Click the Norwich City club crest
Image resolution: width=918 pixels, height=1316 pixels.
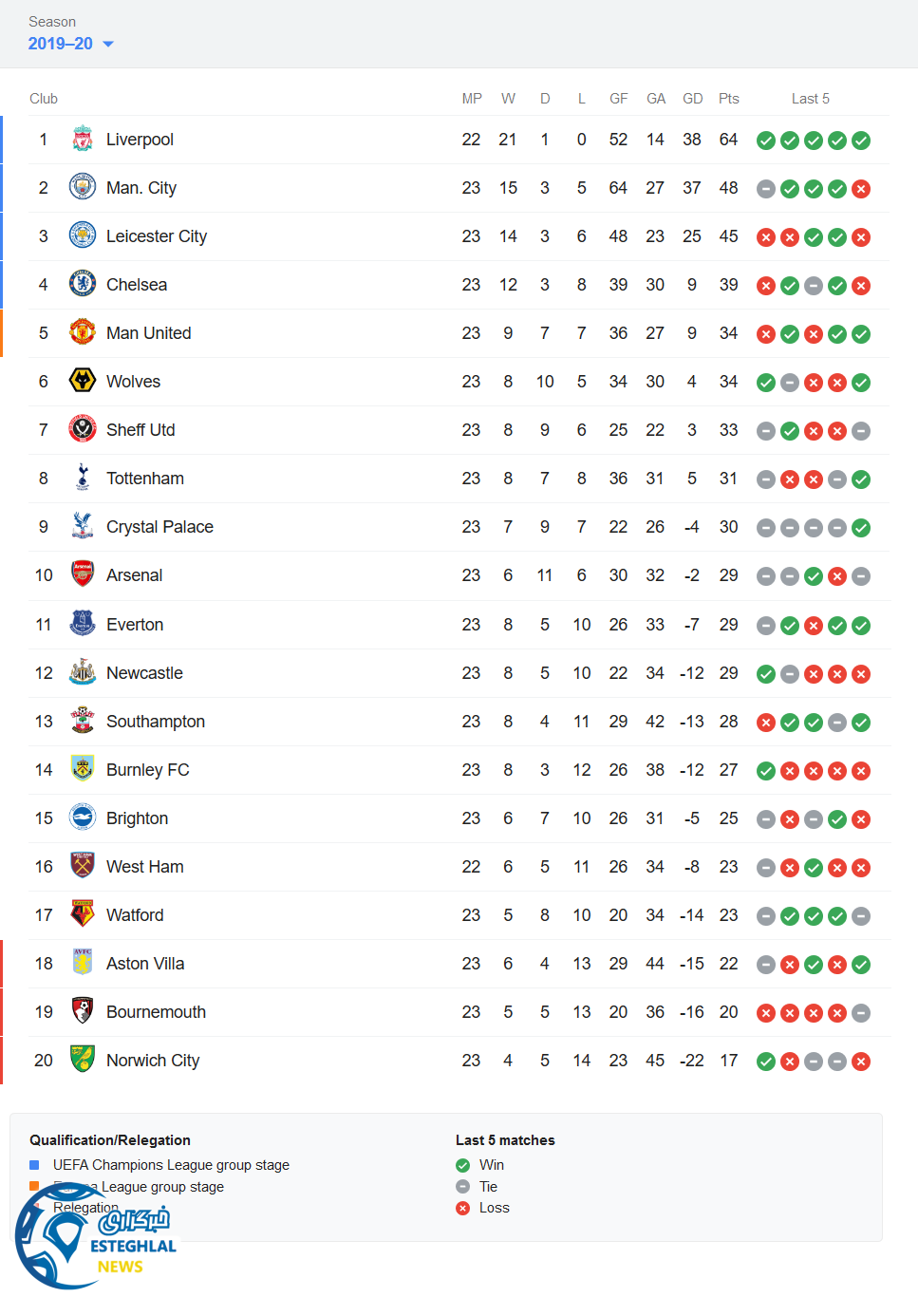pyautogui.click(x=83, y=1060)
